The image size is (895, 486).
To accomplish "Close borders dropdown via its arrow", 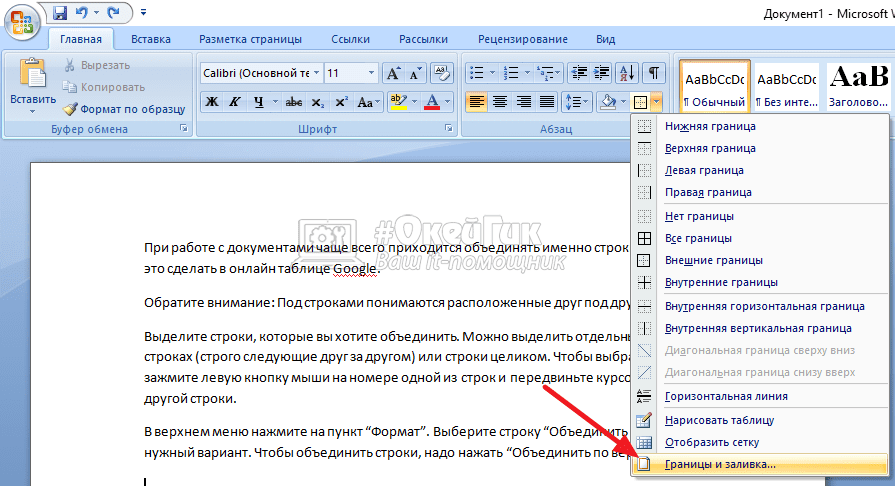I will tap(657, 102).
